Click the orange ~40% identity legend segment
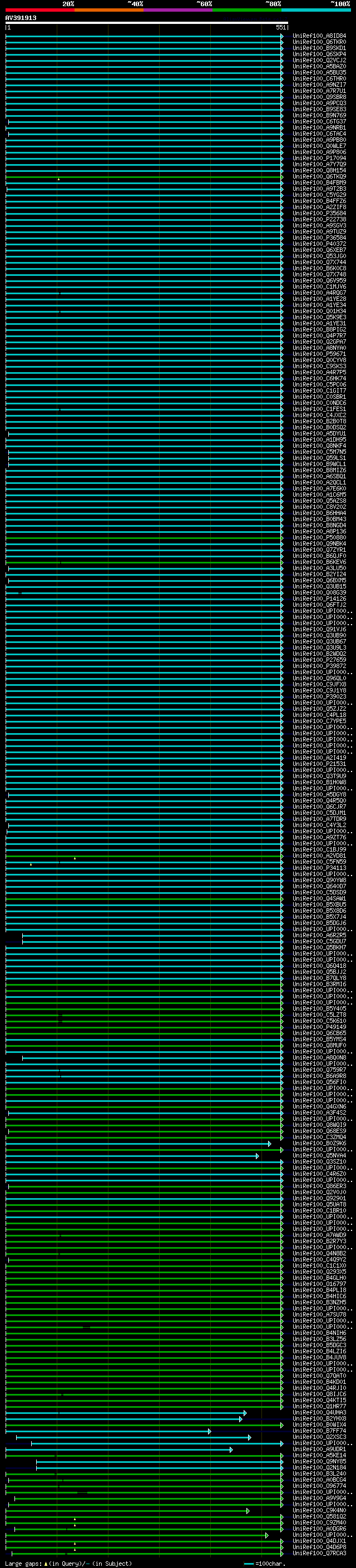 110,10
